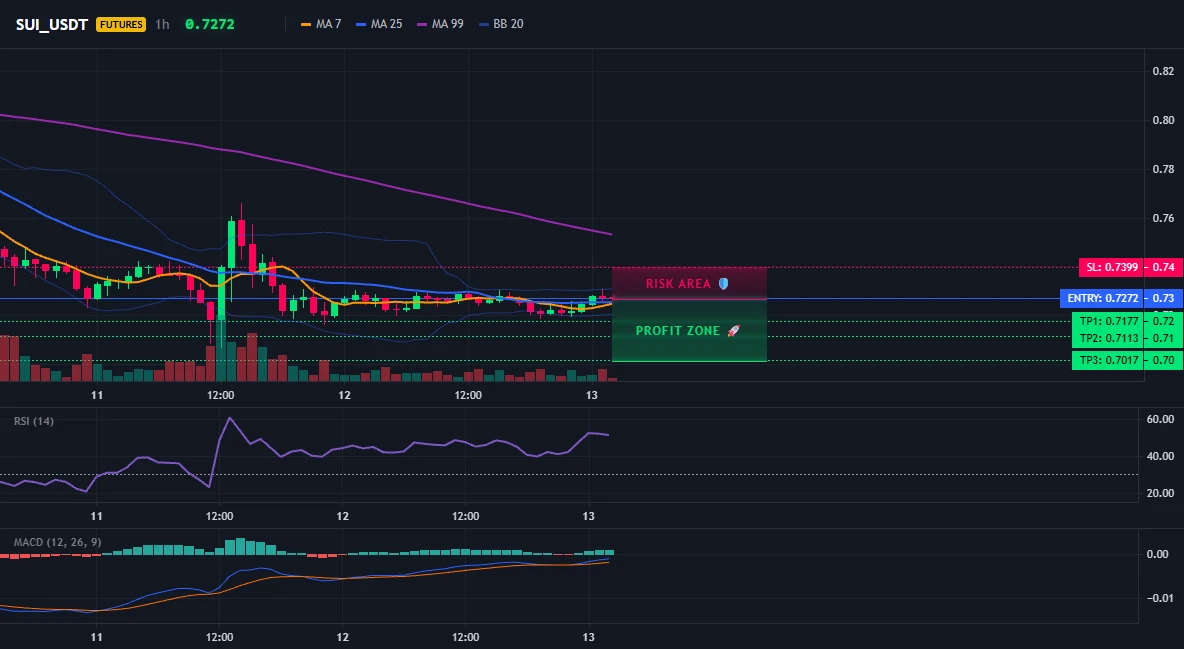This screenshot has width=1184, height=649.
Task: Click the 0.82 price axis label
Action: tap(1163, 71)
